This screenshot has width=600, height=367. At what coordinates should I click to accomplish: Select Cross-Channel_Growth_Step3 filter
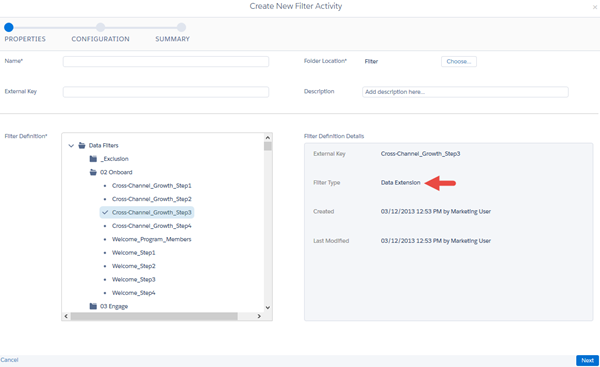click(147, 212)
